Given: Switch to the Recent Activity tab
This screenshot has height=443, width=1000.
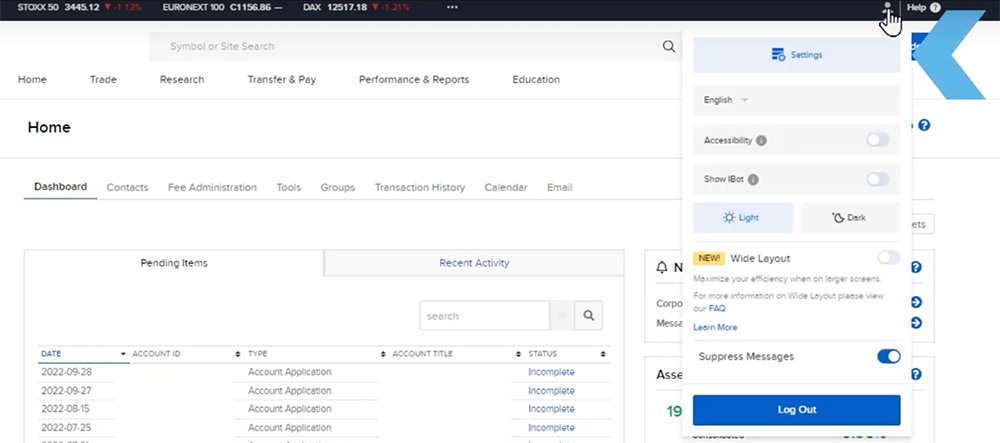Looking at the screenshot, I should pos(474,263).
